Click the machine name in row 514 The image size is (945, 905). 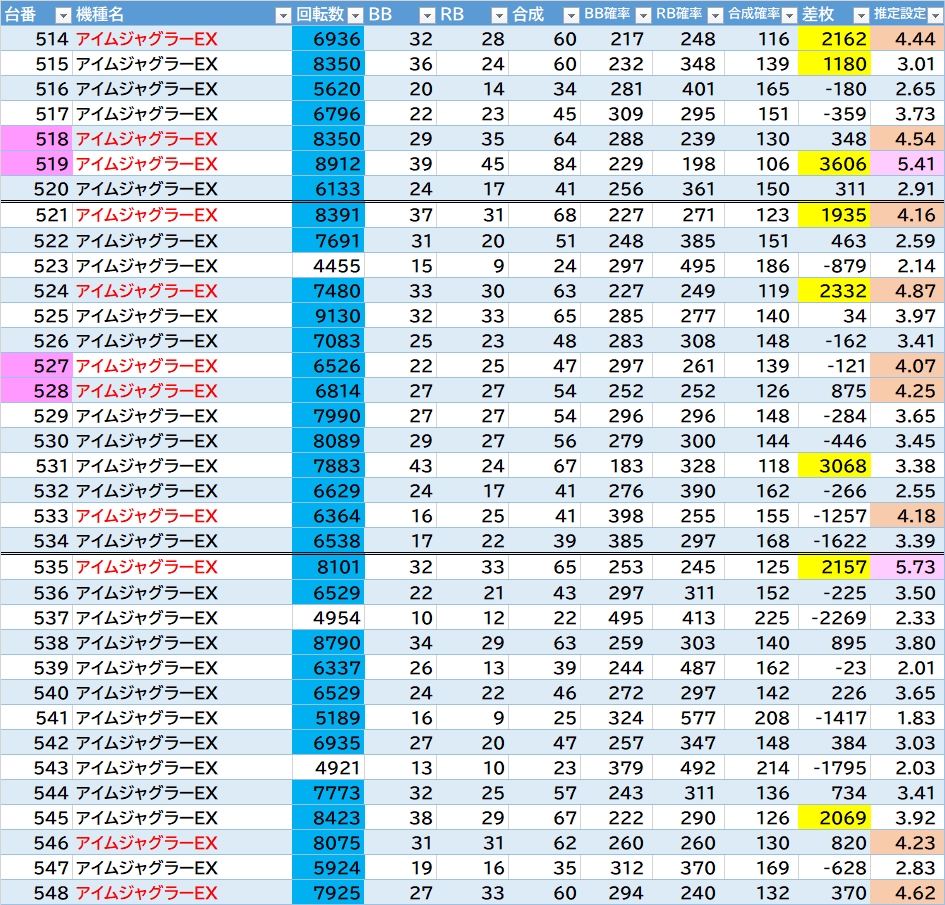146,39
